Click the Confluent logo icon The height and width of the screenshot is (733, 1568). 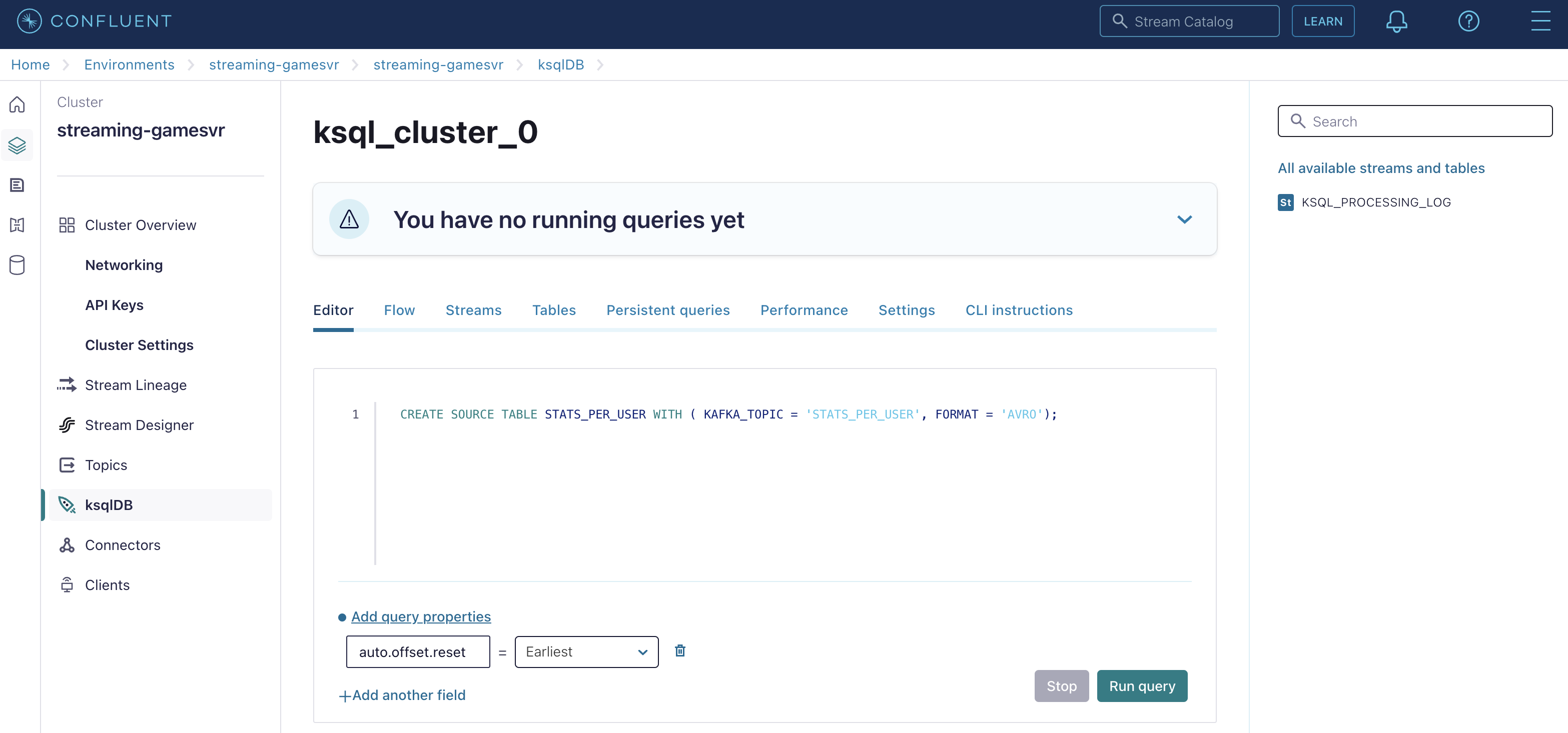pos(29,21)
